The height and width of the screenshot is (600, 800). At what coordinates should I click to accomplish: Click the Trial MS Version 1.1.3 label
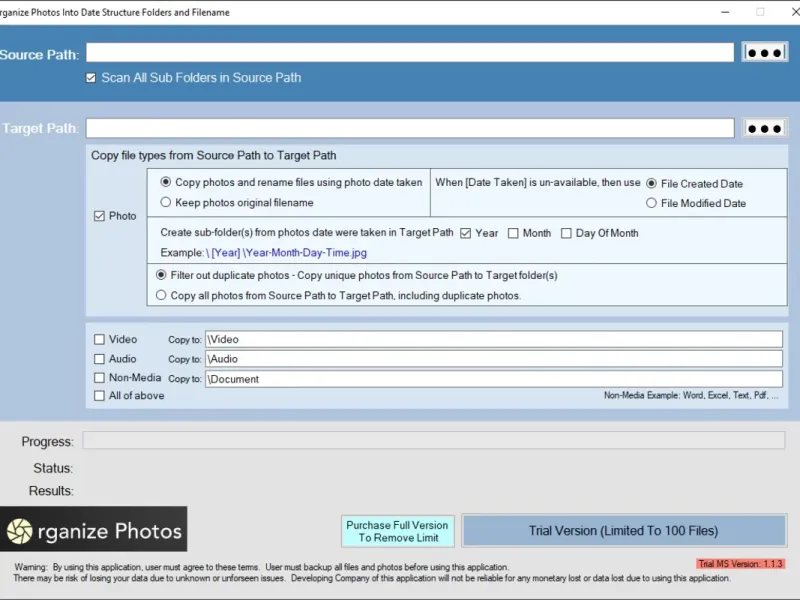click(x=740, y=564)
